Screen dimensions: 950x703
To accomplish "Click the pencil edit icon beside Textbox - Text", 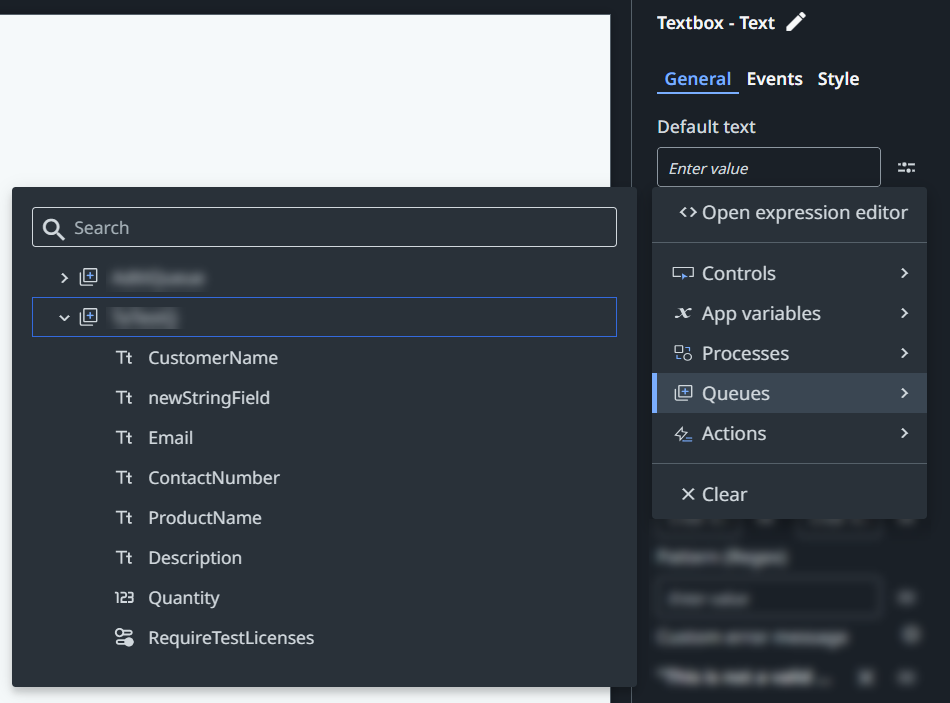I will (x=796, y=22).
